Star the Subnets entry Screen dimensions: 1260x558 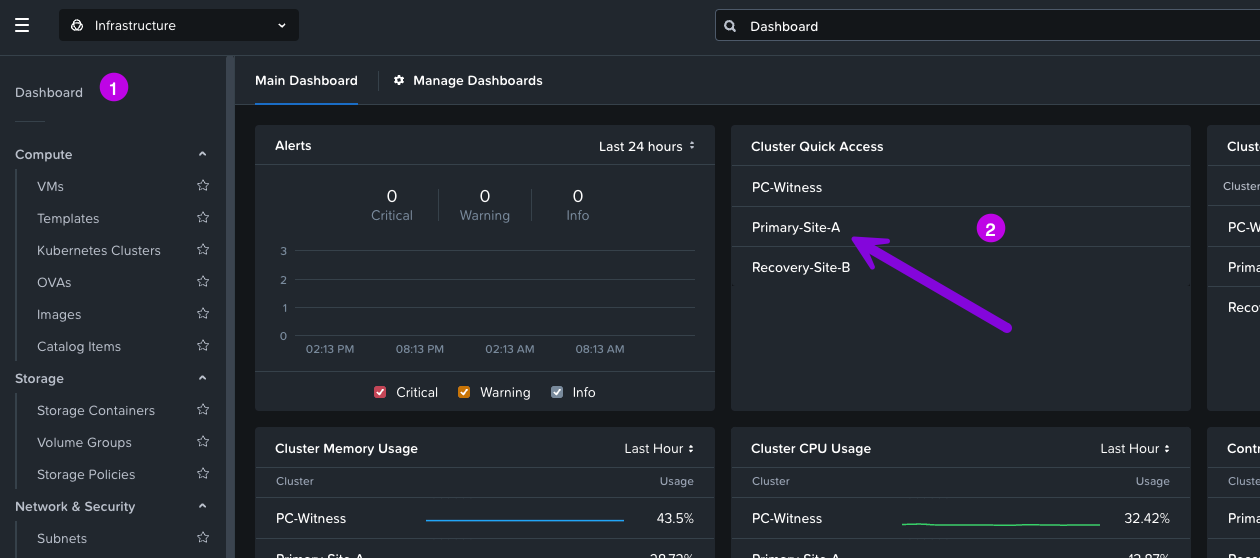tap(203, 537)
